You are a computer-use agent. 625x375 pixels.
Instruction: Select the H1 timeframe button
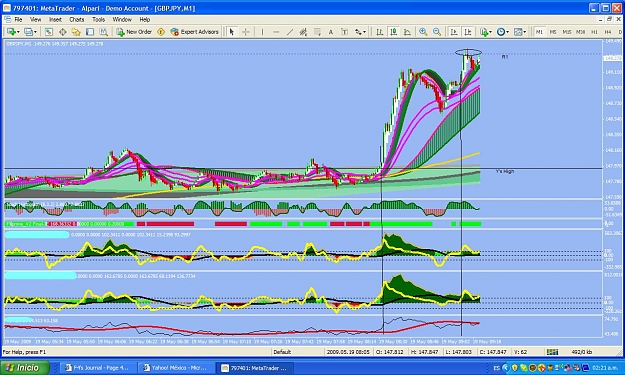(594, 32)
